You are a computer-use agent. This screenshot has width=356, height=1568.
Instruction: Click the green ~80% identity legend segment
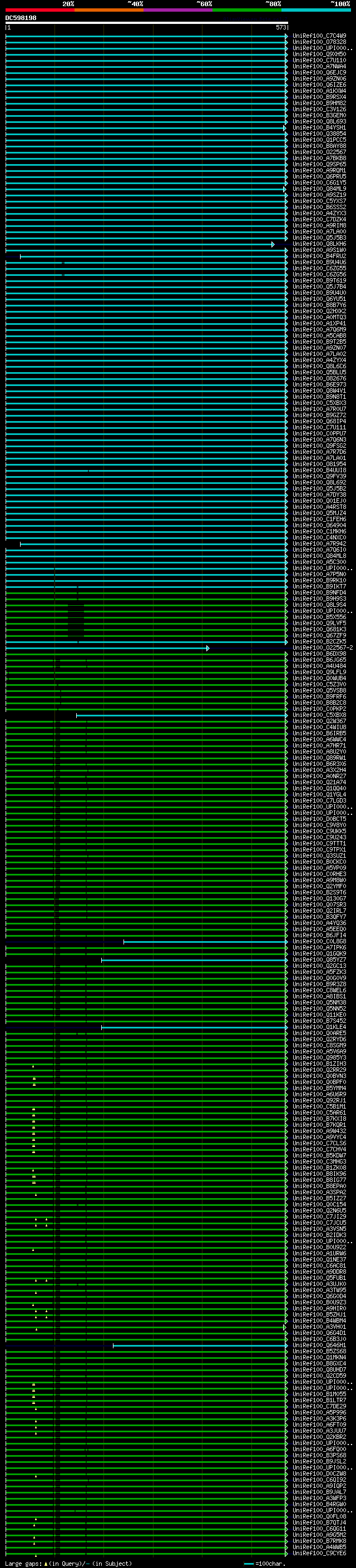click(247, 10)
